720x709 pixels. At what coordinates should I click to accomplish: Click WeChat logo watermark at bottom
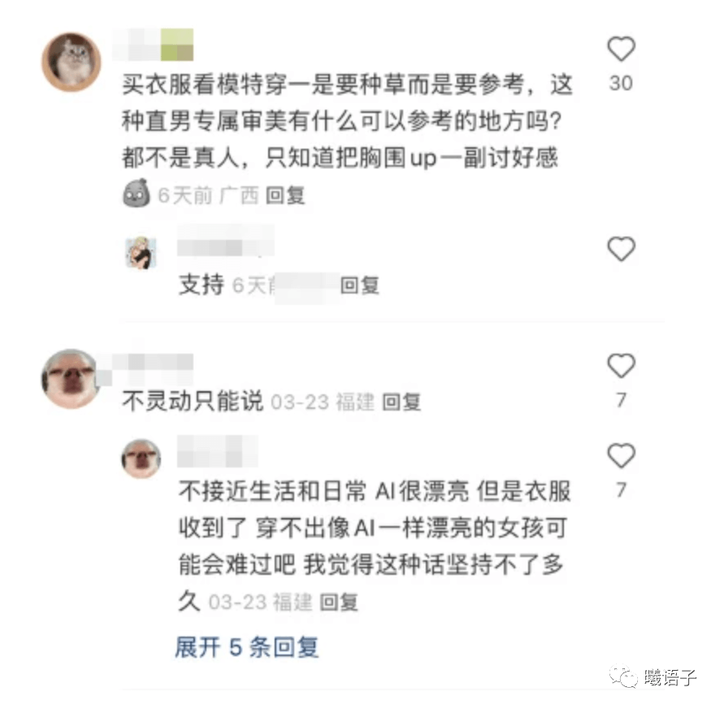pos(623,677)
